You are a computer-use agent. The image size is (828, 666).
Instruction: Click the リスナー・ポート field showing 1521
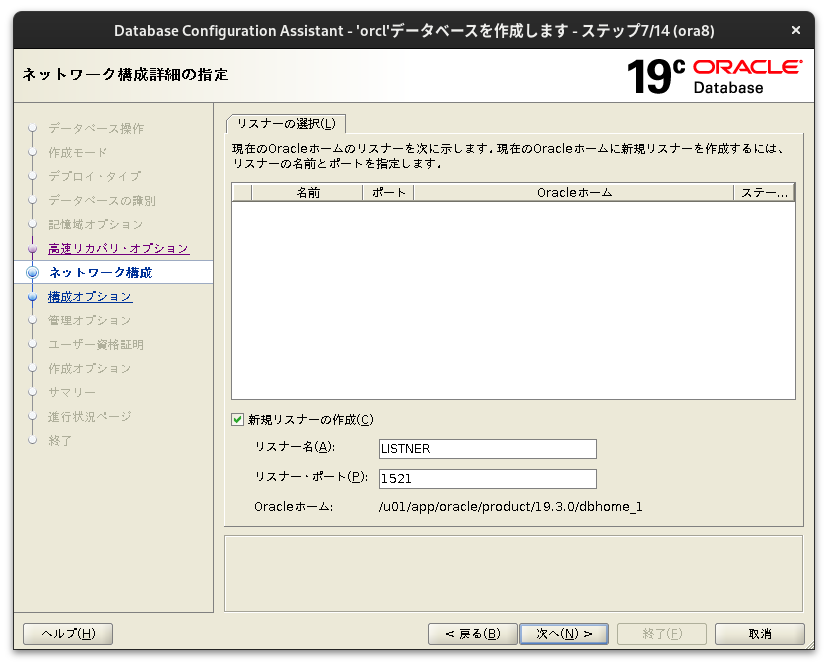tap(487, 478)
